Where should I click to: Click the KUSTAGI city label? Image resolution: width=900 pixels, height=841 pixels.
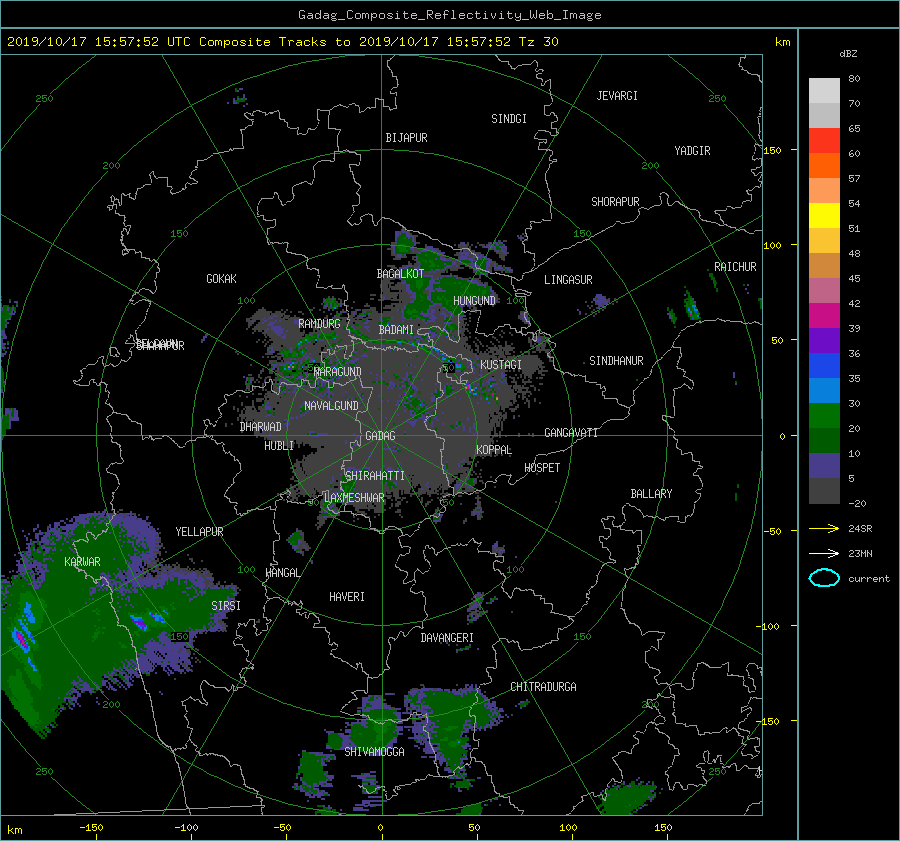tap(501, 365)
